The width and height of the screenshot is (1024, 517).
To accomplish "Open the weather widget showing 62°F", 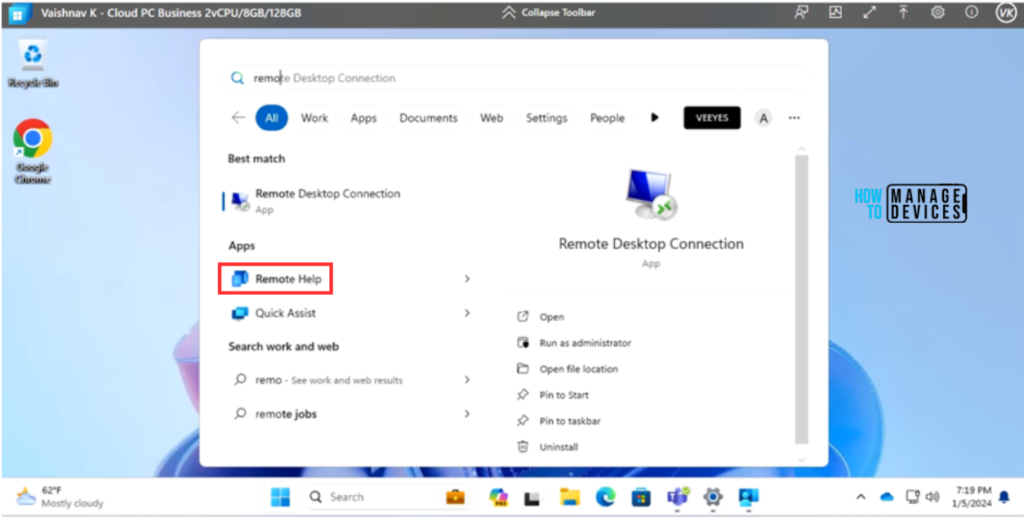I will click(60, 497).
